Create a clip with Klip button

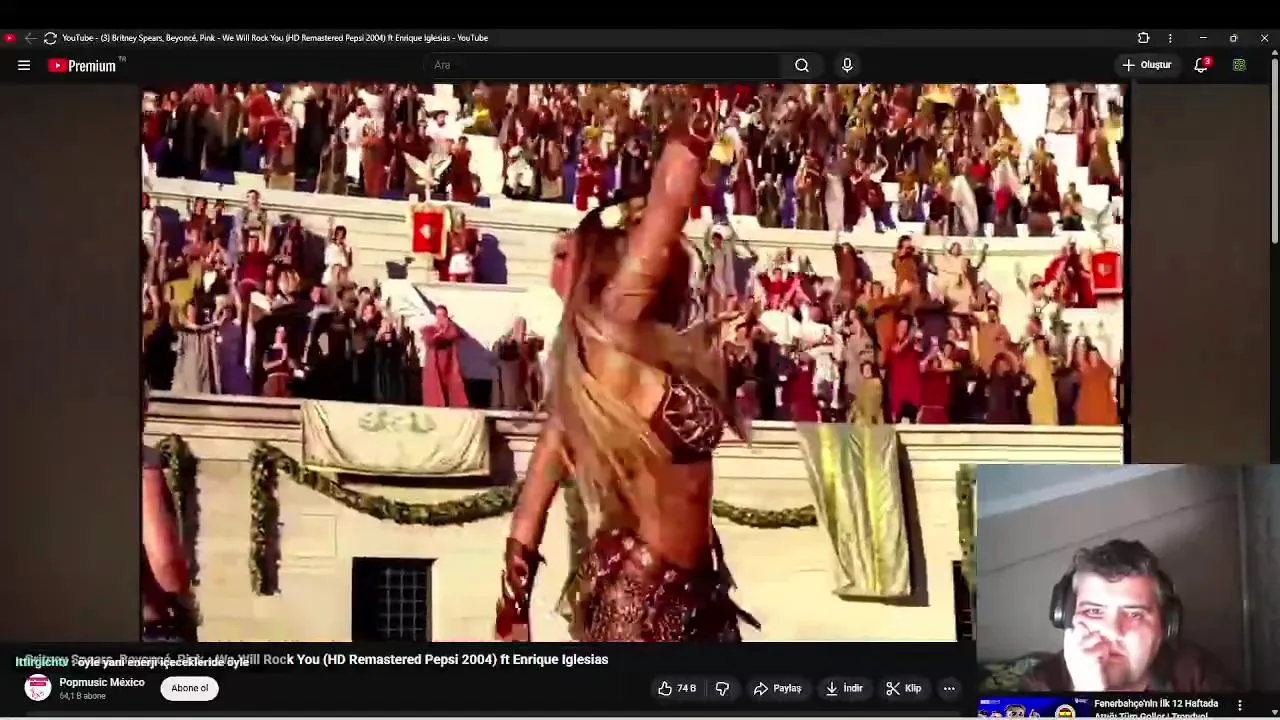(x=903, y=688)
